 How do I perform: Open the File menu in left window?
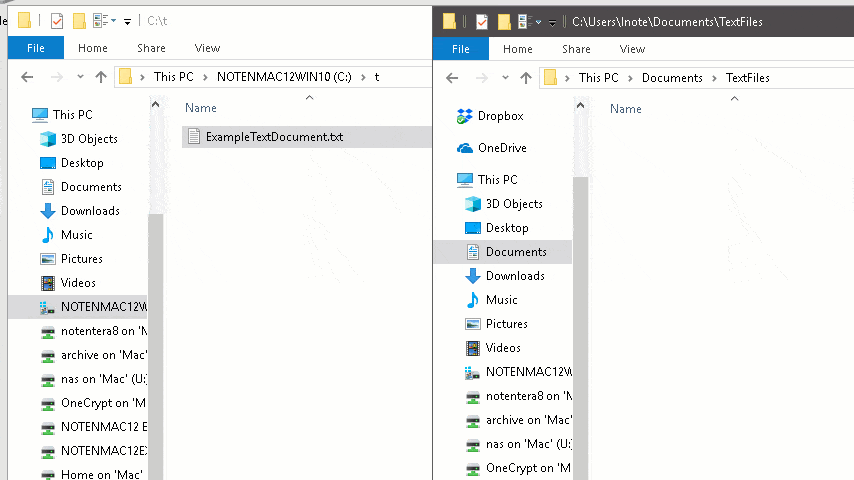point(35,48)
